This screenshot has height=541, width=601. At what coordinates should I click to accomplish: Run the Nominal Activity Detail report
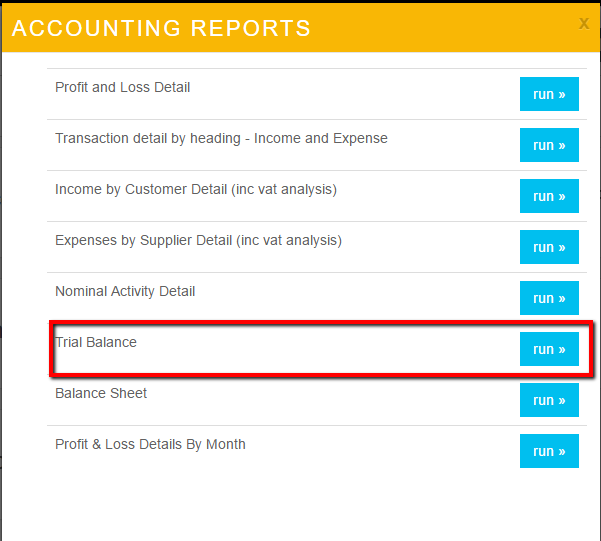[x=549, y=298]
